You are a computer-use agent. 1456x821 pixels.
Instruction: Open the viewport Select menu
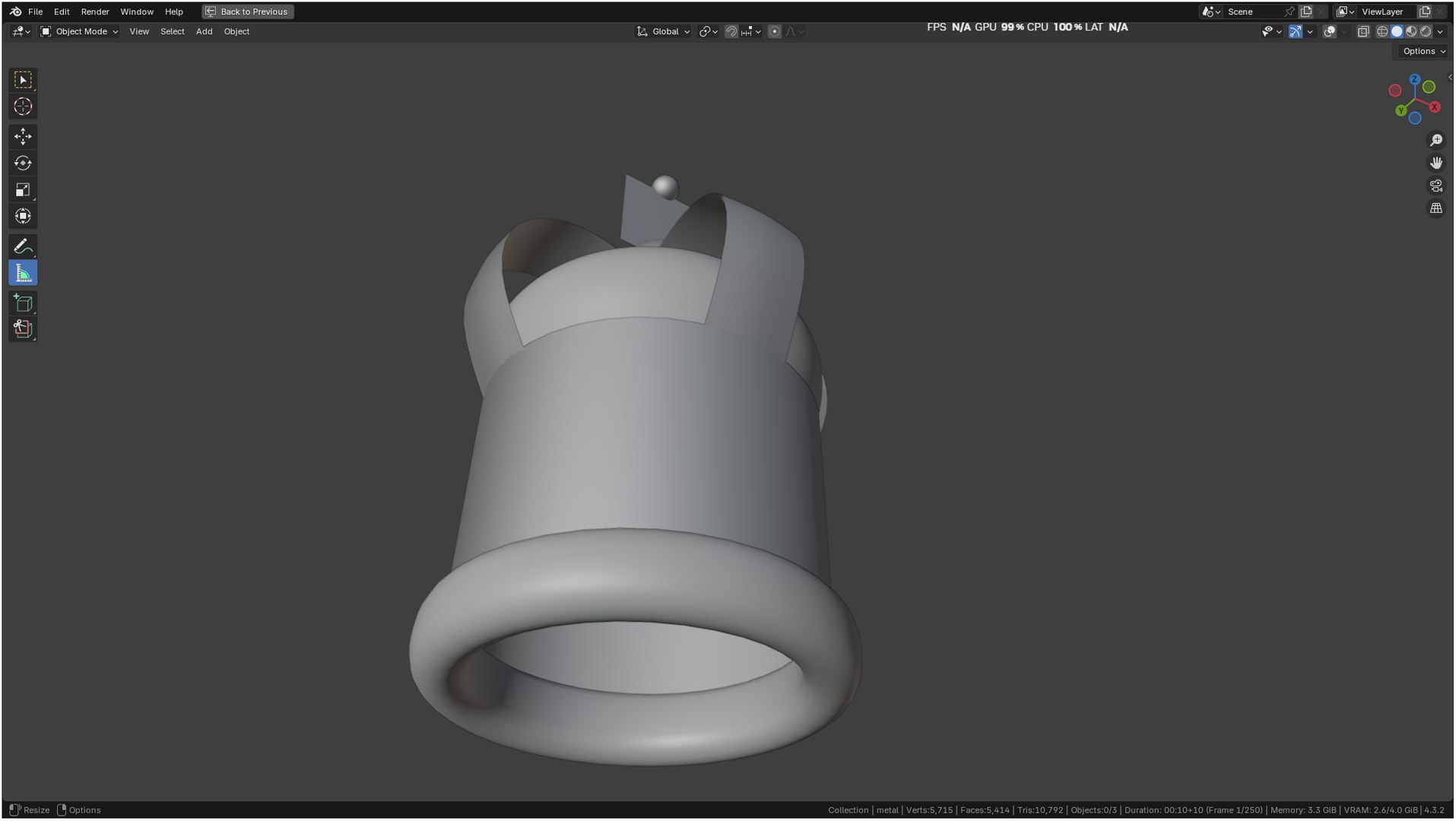[x=173, y=31]
